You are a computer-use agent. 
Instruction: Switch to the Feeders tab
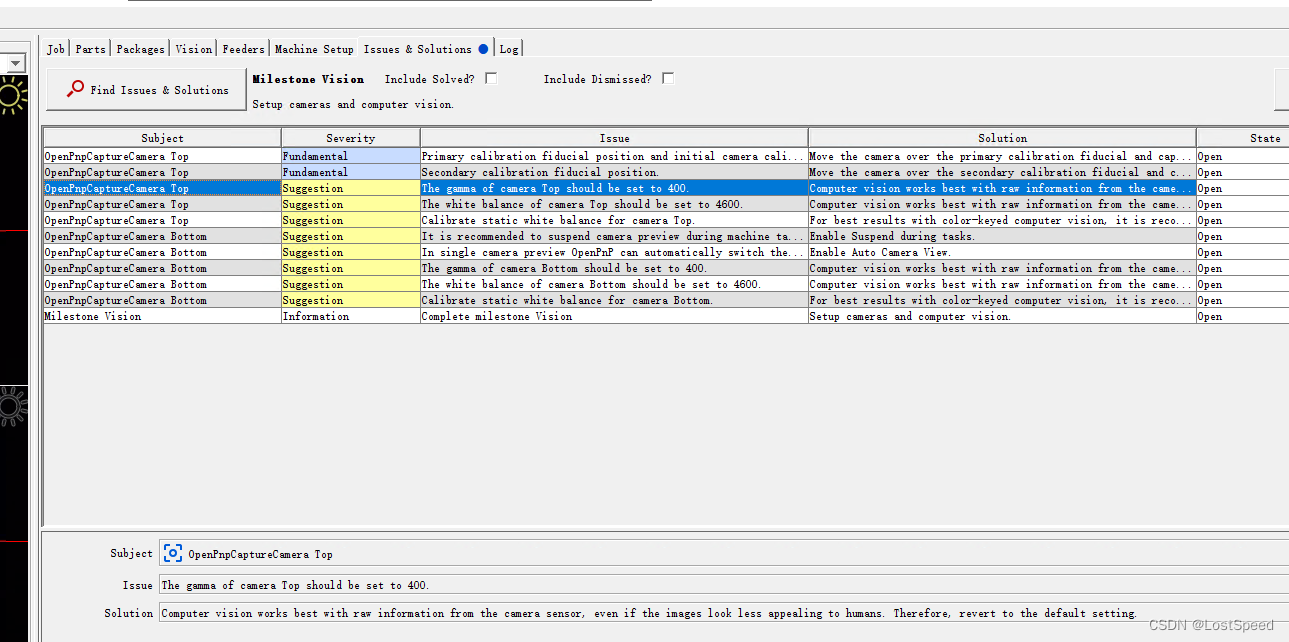tap(243, 48)
